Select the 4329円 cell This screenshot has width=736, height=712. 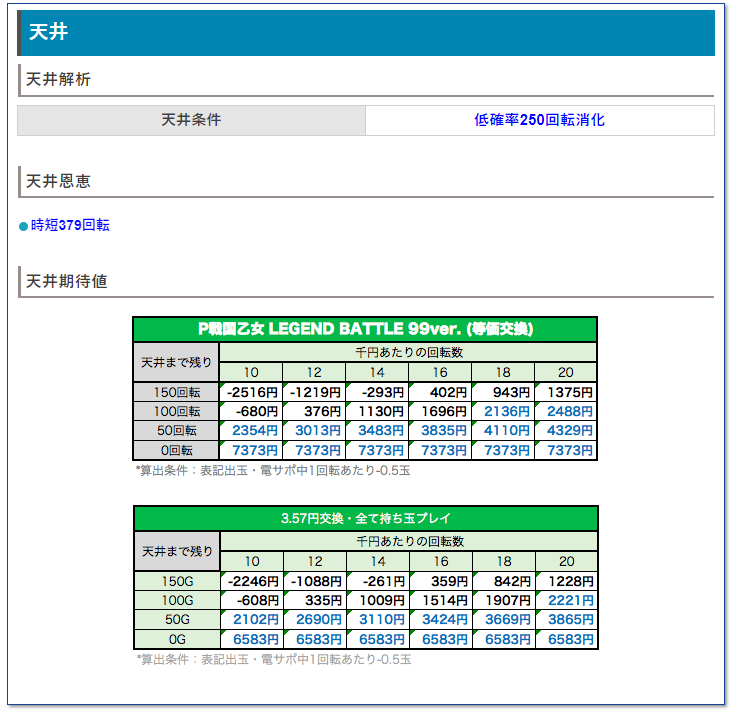click(566, 430)
